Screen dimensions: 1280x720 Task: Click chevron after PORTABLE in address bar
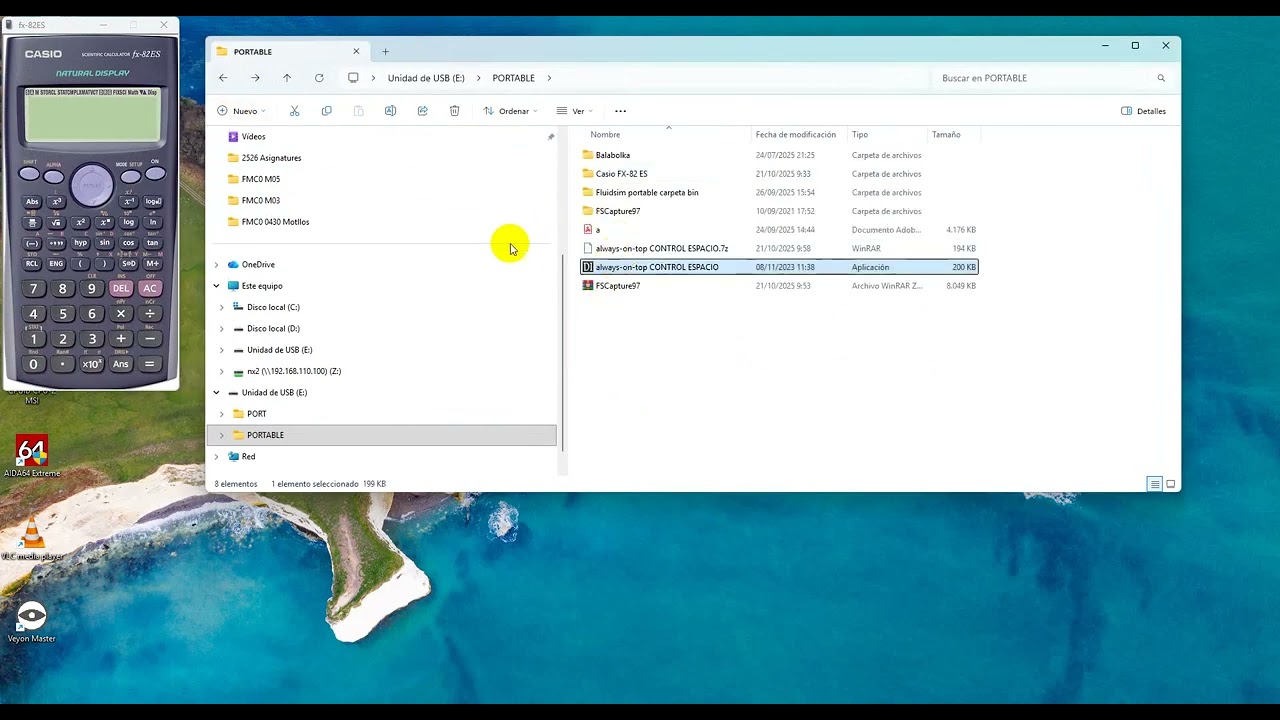[x=549, y=78]
